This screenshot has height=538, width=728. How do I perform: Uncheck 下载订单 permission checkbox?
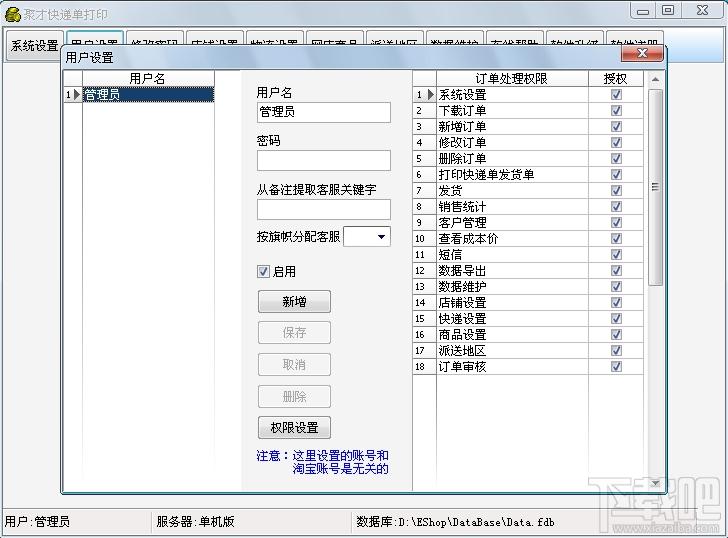click(616, 110)
